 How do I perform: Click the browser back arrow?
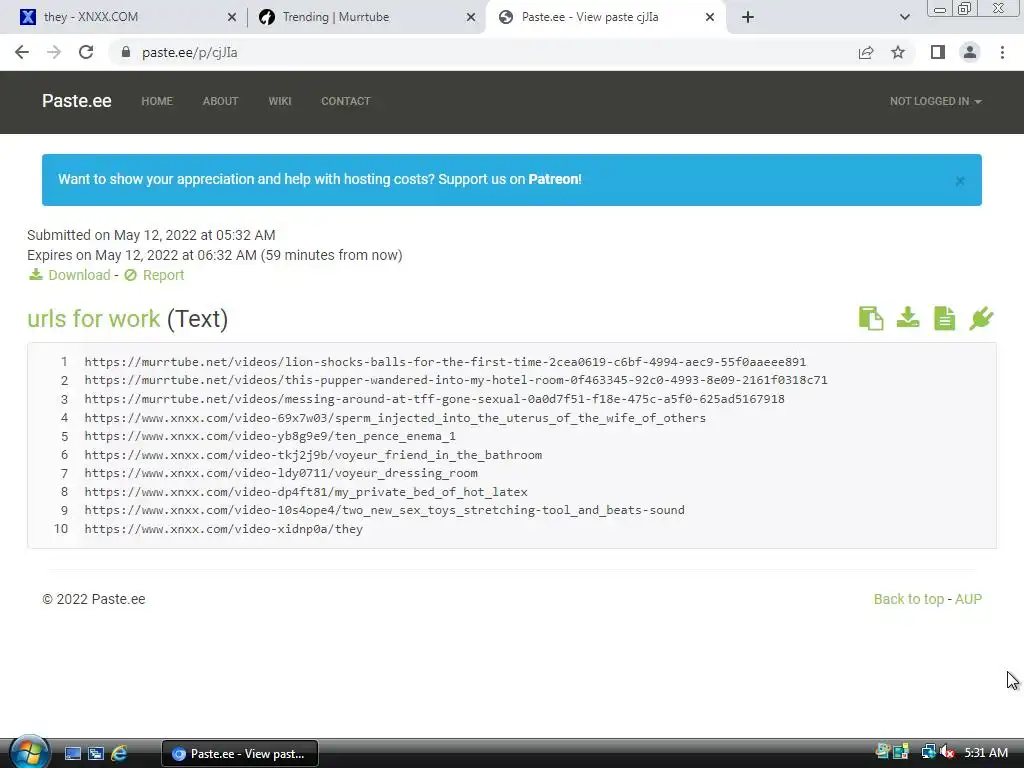point(22,52)
